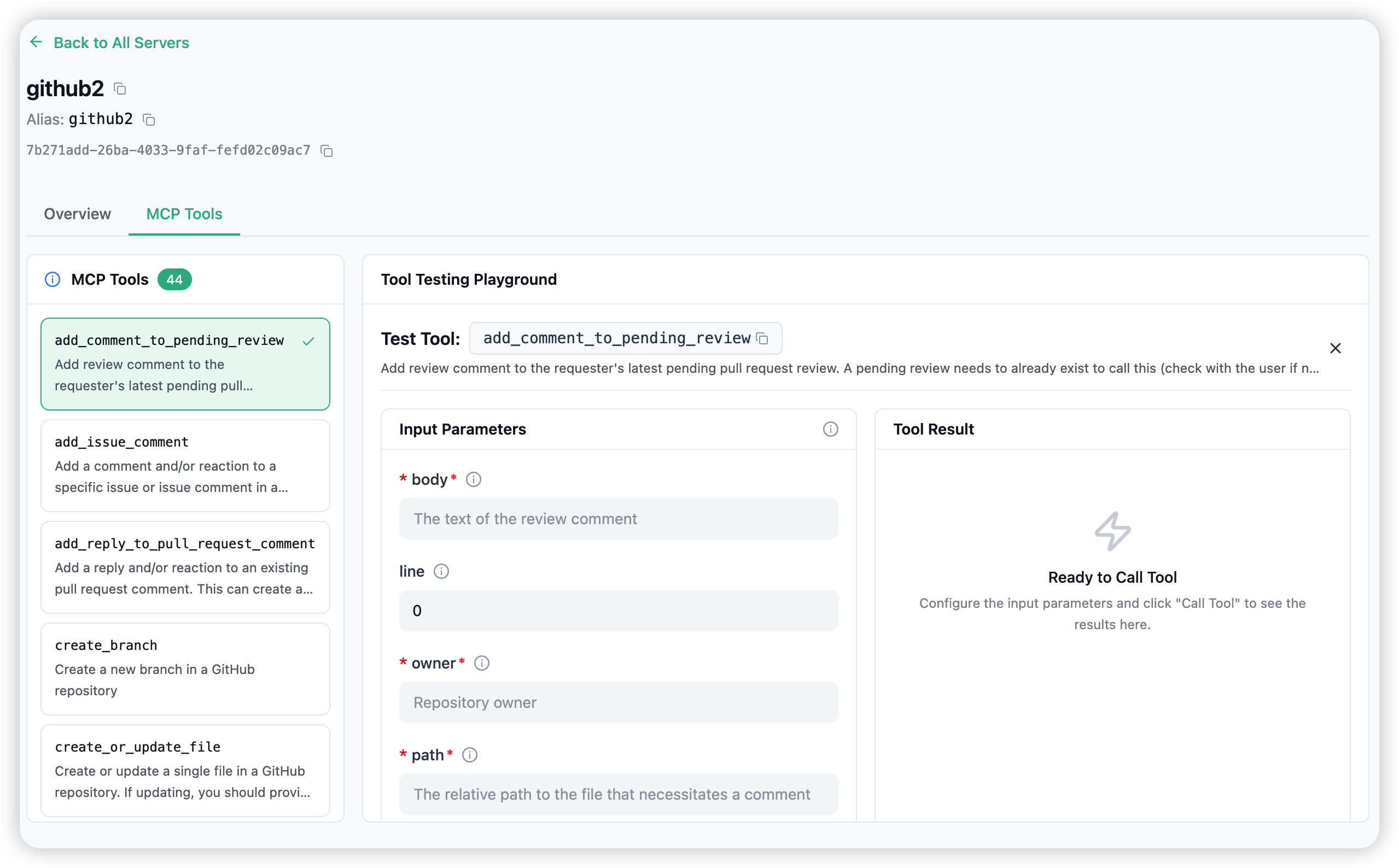Click the Tool Testing Playground heading
The height and width of the screenshot is (868, 1399).
[469, 279]
